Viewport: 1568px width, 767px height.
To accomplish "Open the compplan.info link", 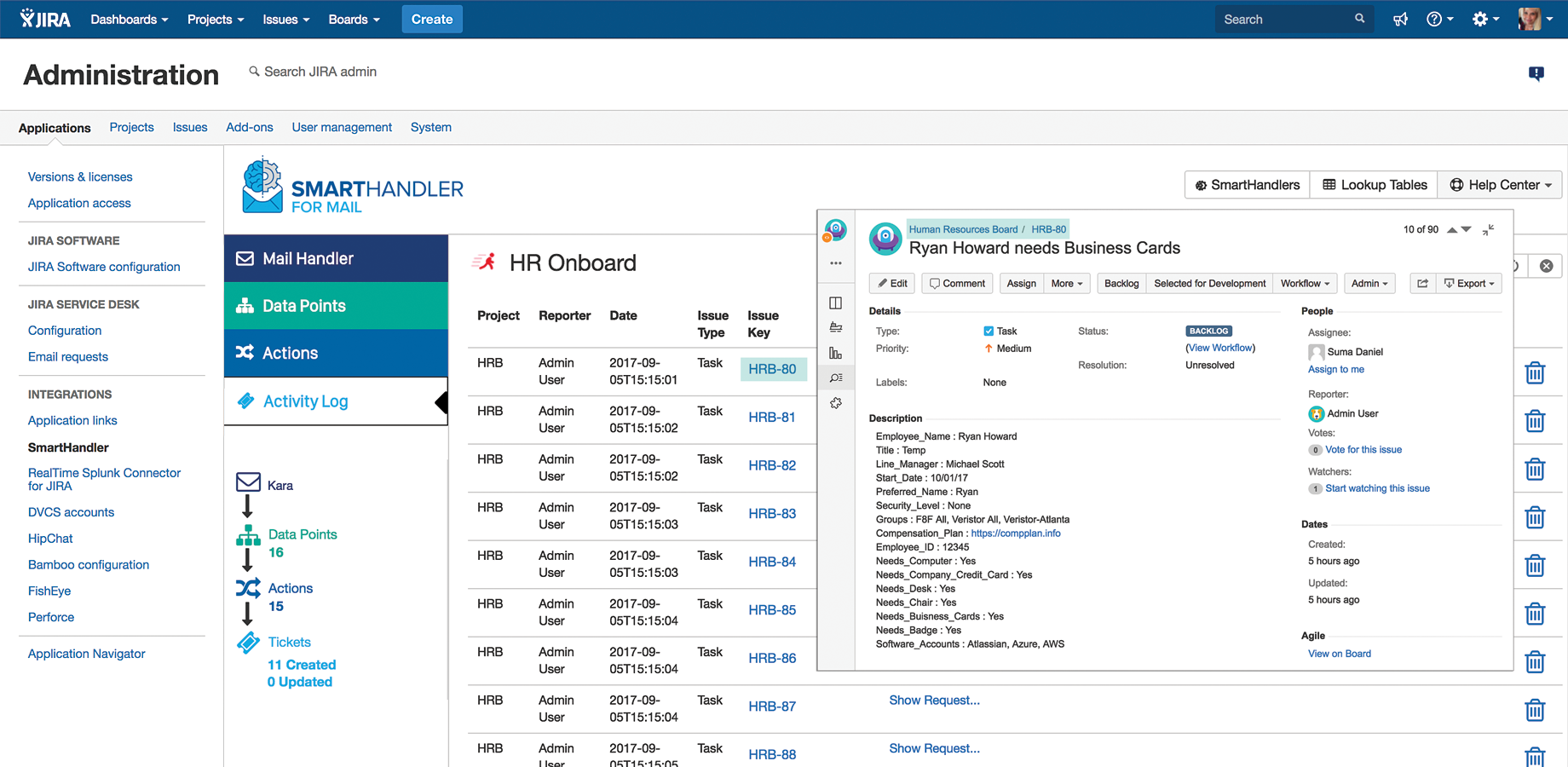I will (1016, 533).
